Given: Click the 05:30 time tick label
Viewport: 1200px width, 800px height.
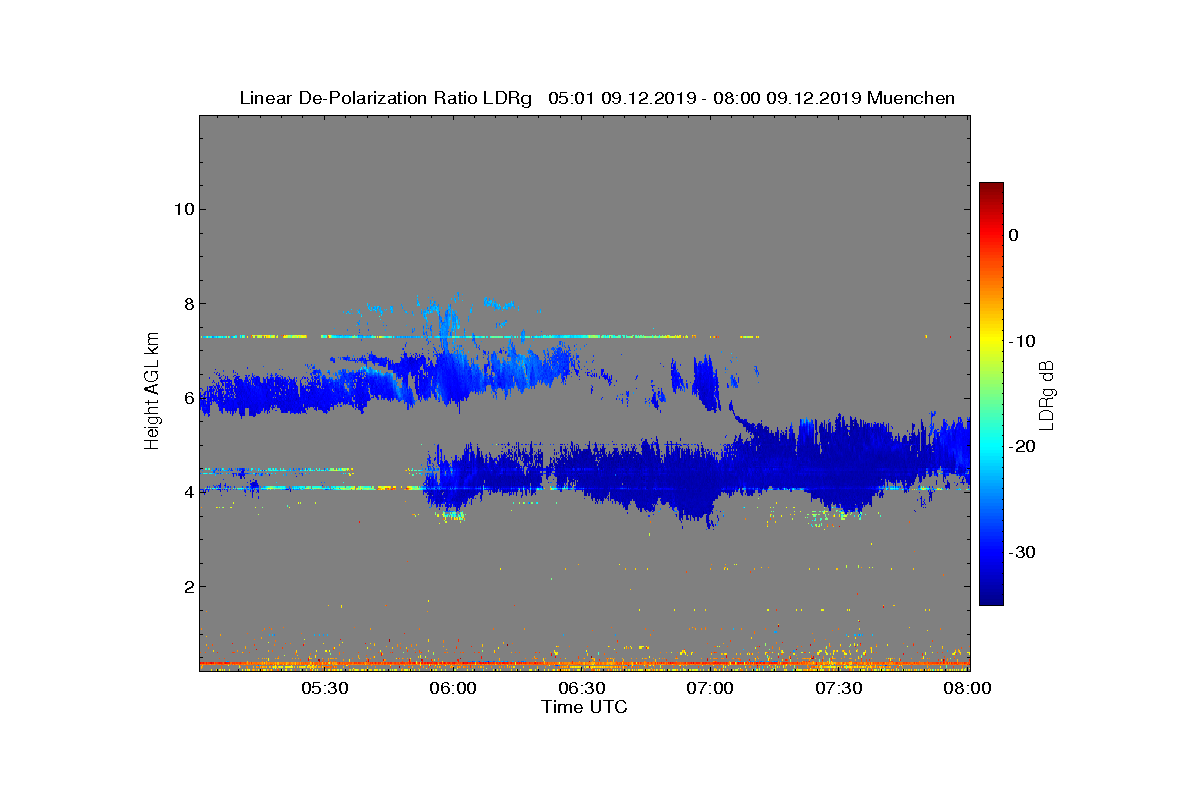Looking at the screenshot, I should click(x=325, y=688).
